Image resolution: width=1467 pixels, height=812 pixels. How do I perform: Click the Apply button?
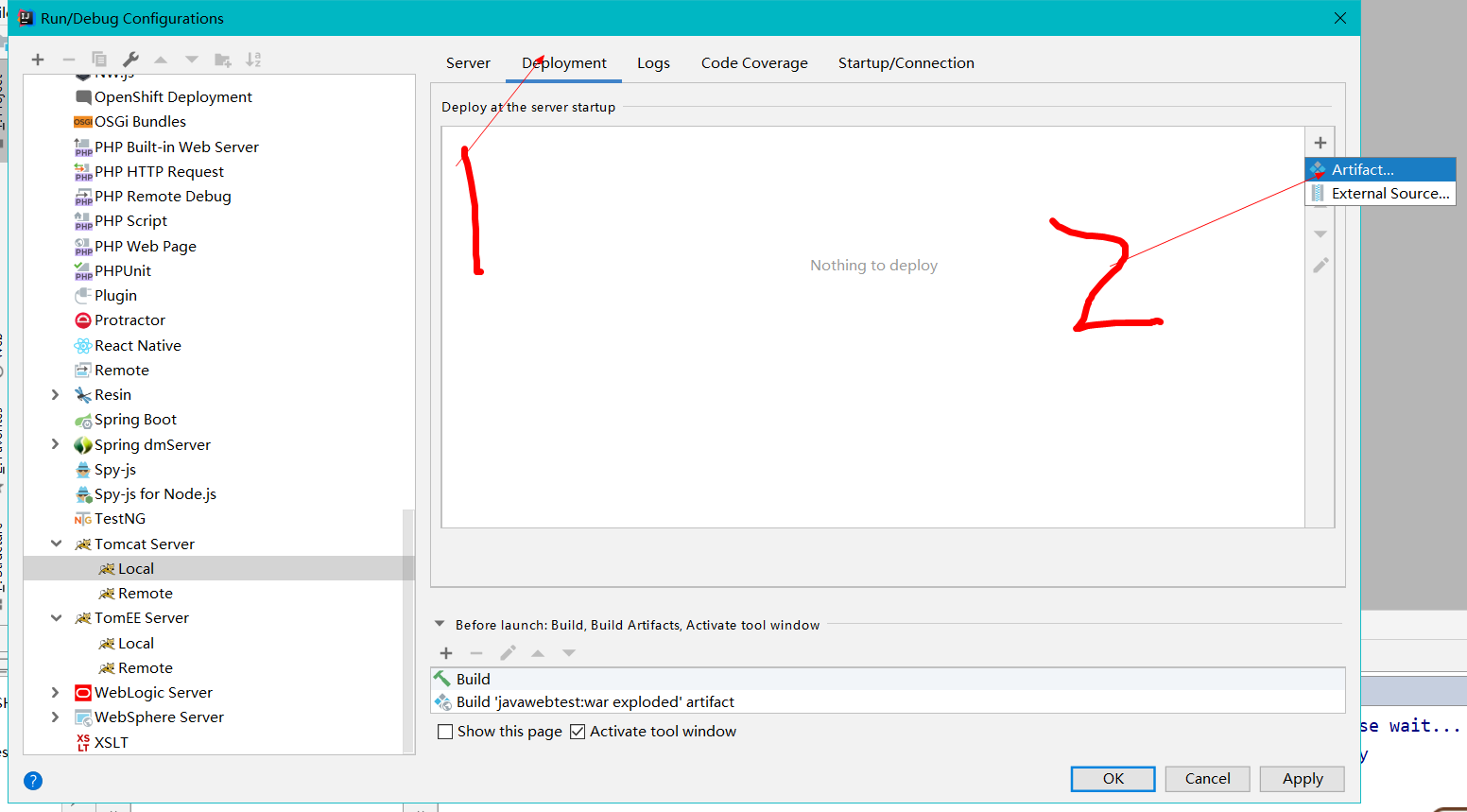click(x=1303, y=779)
